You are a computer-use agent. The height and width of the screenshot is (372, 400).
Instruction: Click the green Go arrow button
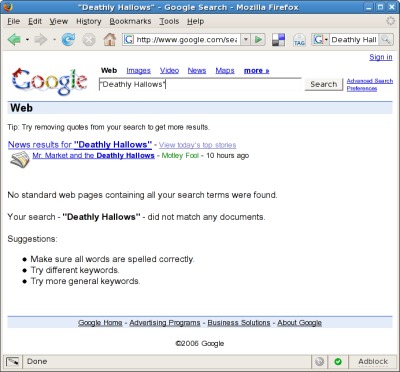click(x=258, y=40)
